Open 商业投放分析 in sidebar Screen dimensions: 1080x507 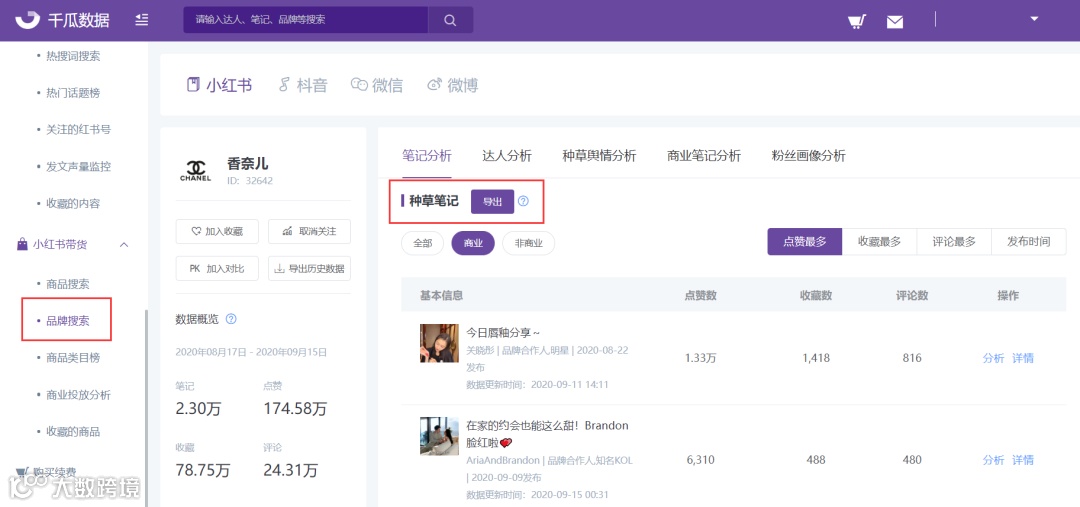pyautogui.click(x=78, y=395)
